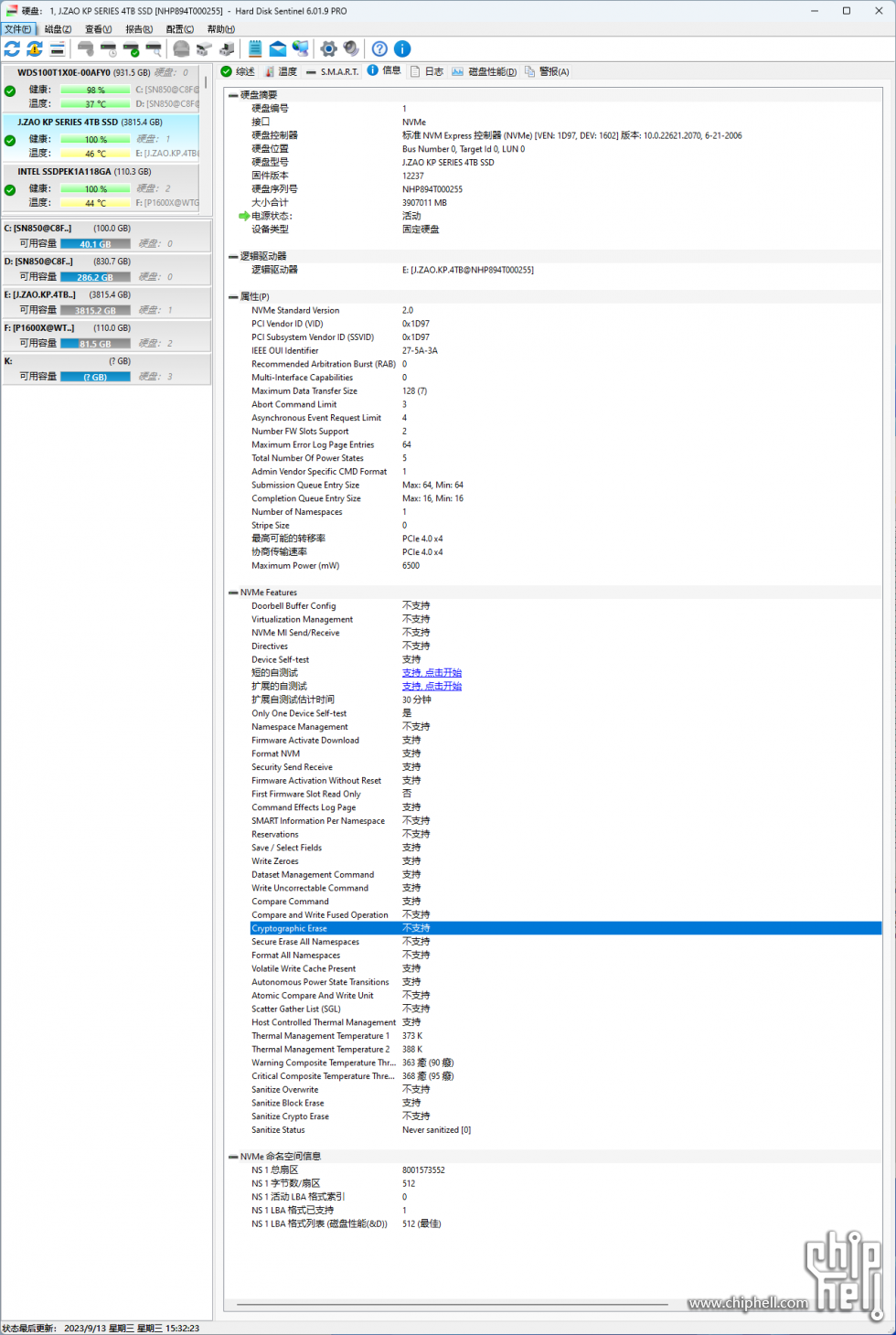Start the short self-test via 短的自测试 link
Image resolution: width=896 pixels, height=1335 pixels.
click(432, 673)
